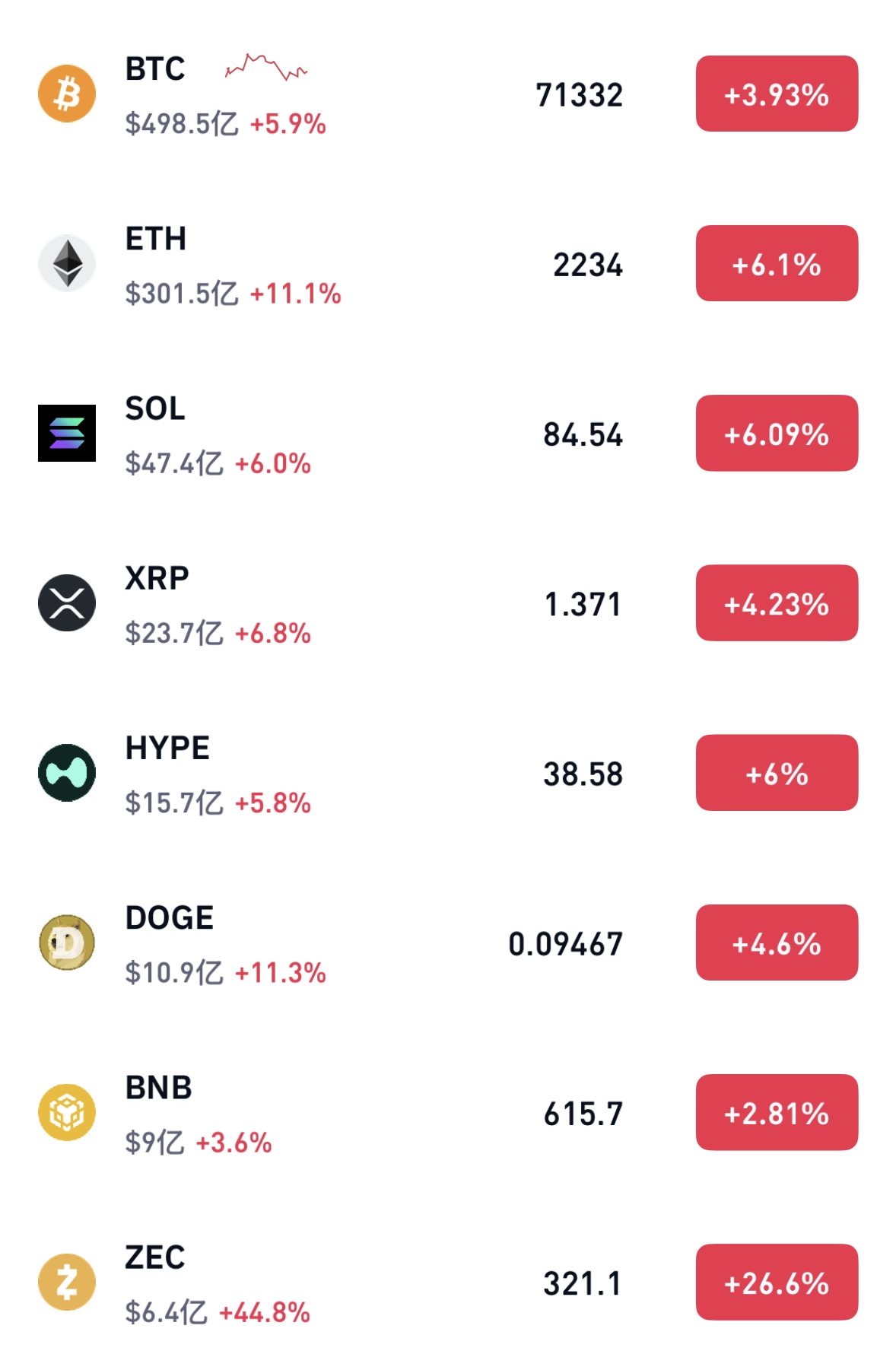Tap the XRP black circle icon
The image size is (896, 1370).
pyautogui.click(x=67, y=602)
